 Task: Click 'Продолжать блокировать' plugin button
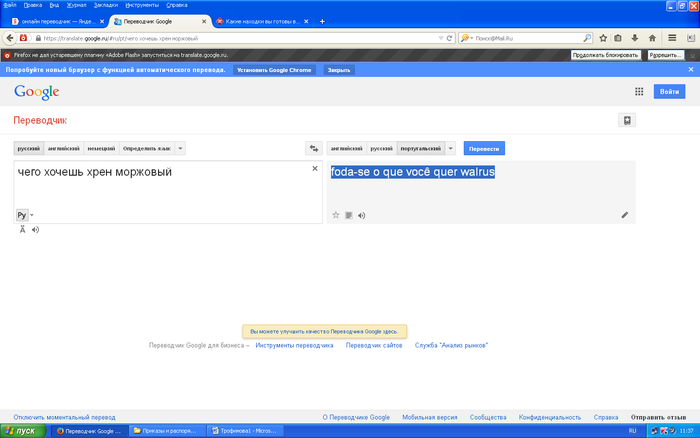tap(605, 55)
